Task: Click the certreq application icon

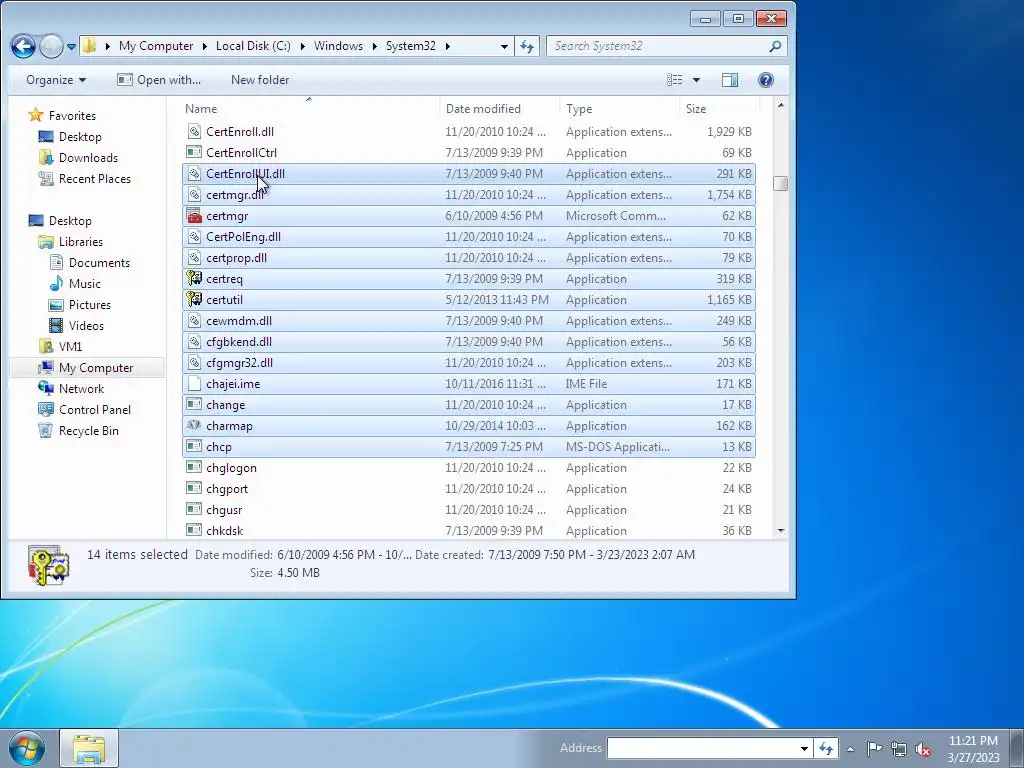Action: pyautogui.click(x=194, y=279)
